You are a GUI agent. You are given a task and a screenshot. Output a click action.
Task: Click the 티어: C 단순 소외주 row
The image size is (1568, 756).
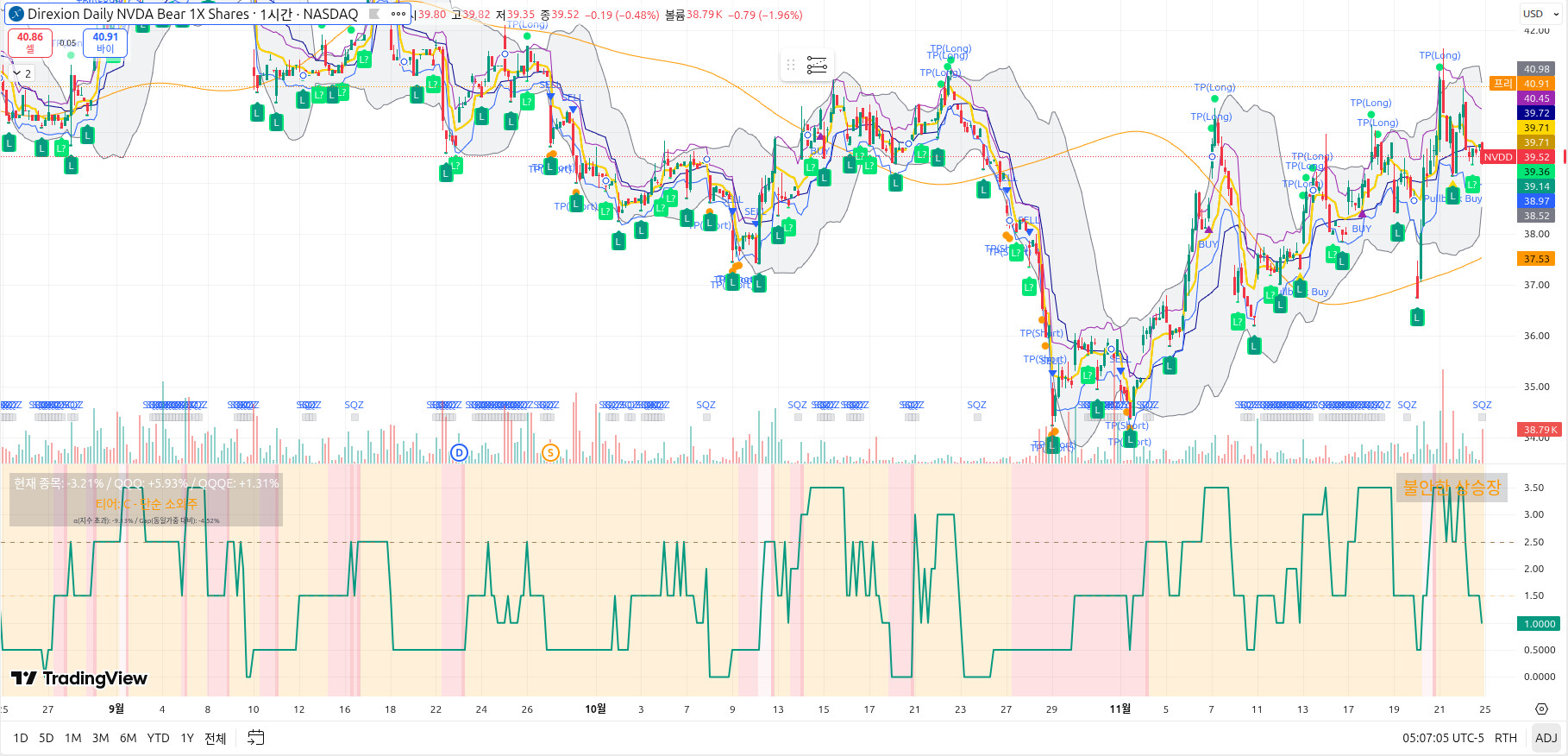[146, 503]
